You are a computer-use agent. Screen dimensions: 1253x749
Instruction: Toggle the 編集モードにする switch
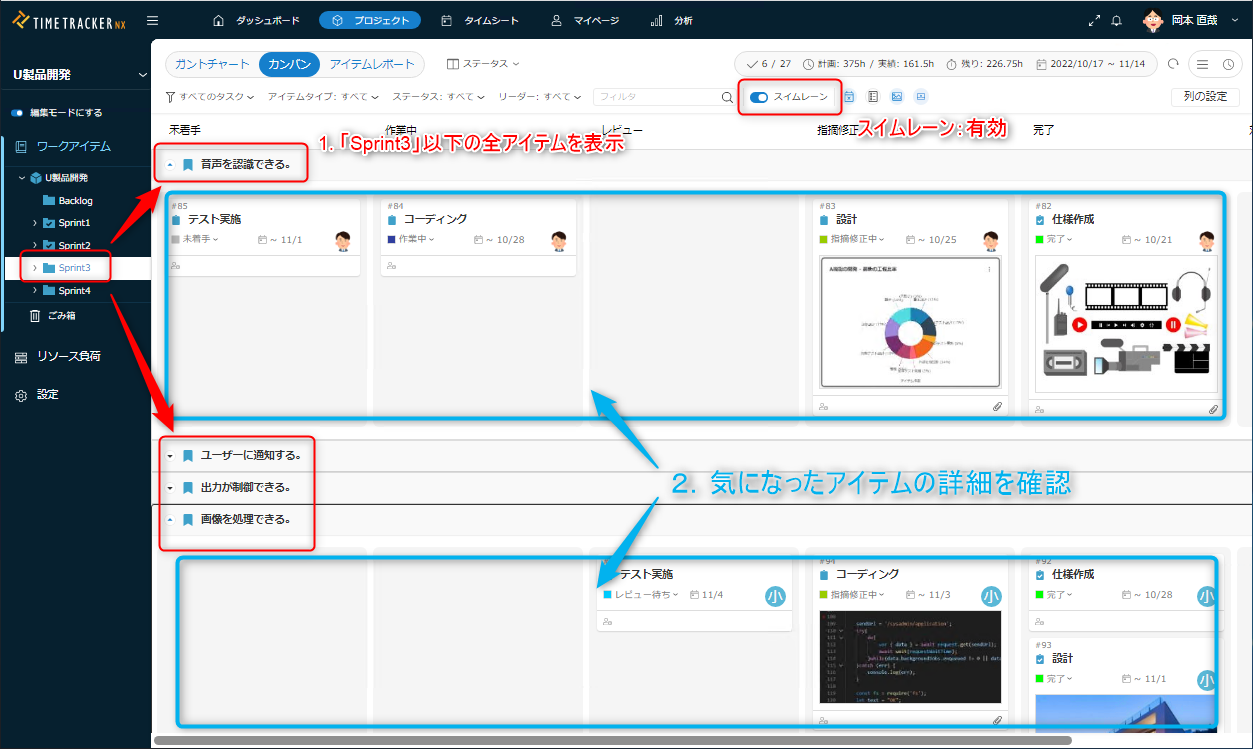[17, 113]
